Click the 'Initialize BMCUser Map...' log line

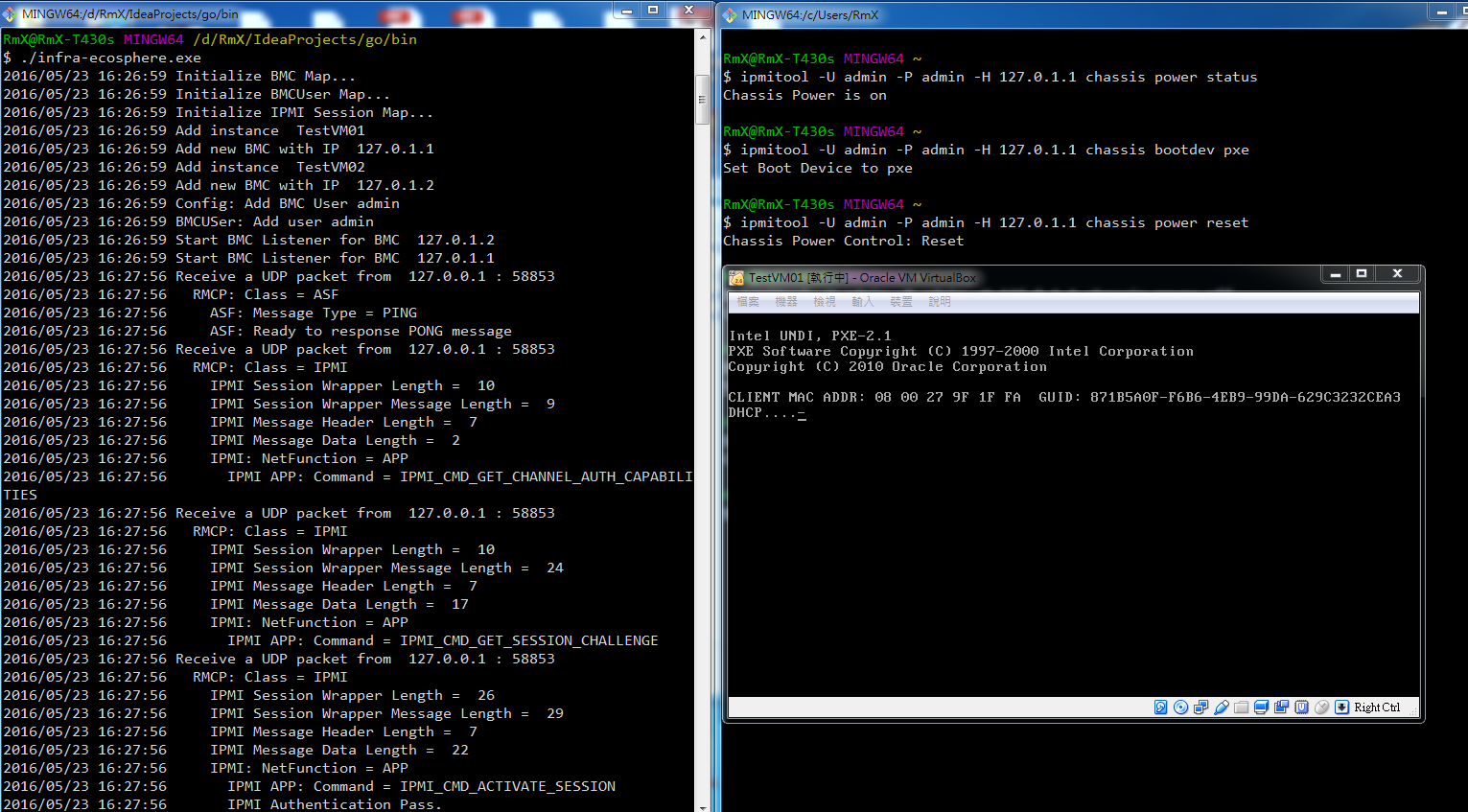197,94
